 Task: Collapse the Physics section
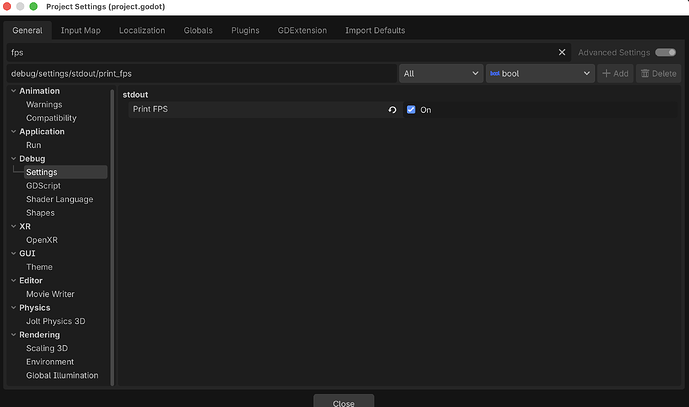coord(14,308)
